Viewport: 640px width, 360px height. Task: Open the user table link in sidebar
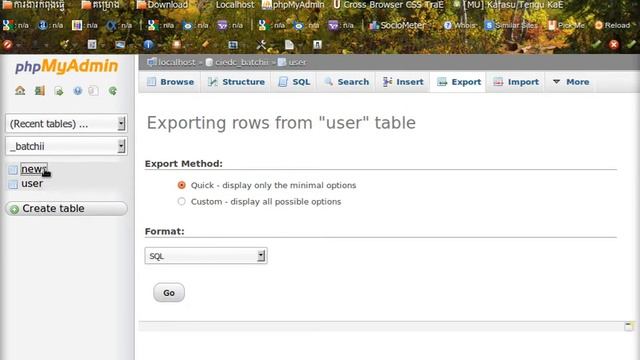32,184
